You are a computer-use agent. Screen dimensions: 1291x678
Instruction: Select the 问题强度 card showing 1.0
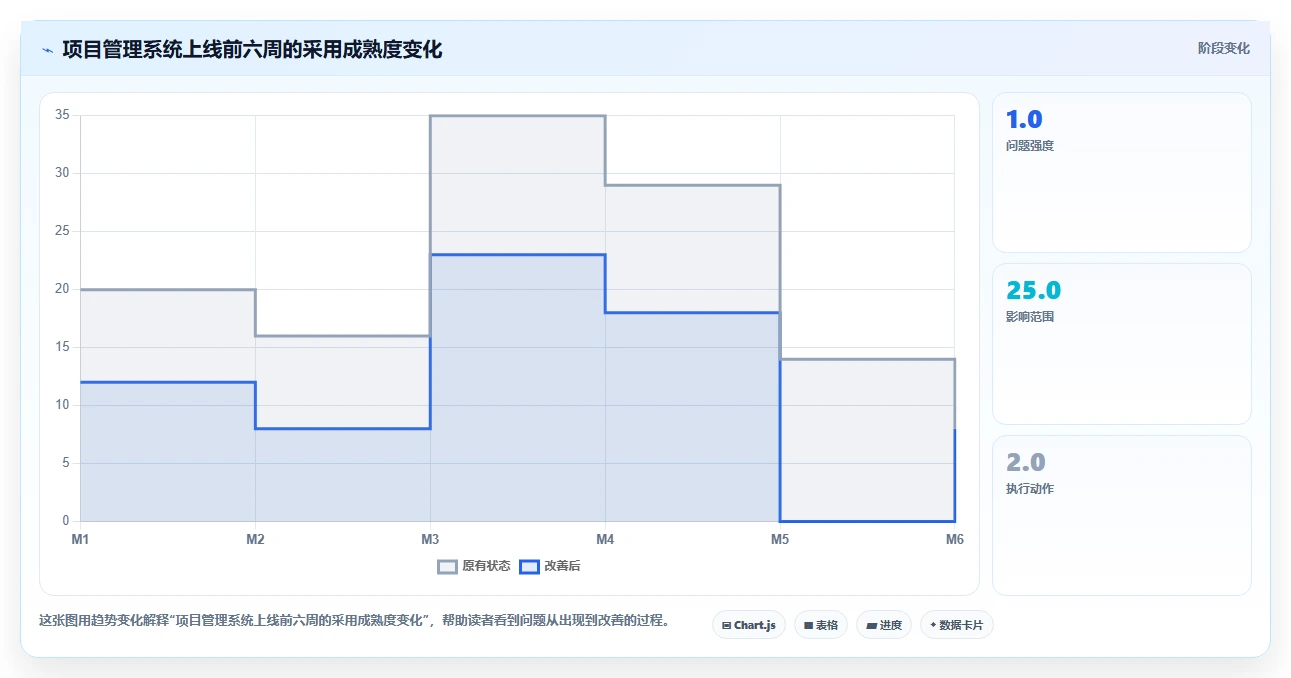[1121, 172]
